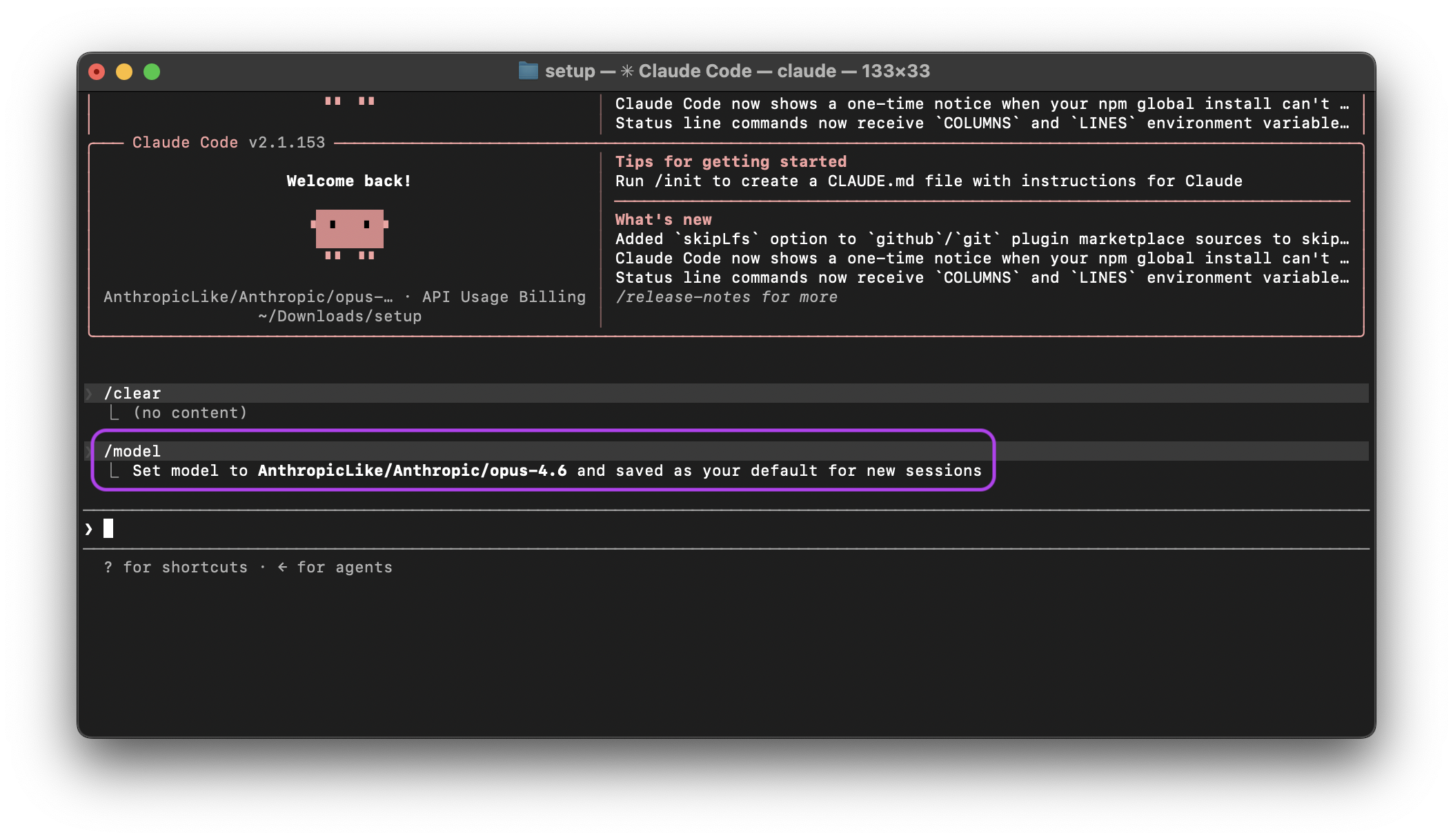Expand the /clear command entry chevron
This screenshot has height=840, width=1453.
(89, 393)
